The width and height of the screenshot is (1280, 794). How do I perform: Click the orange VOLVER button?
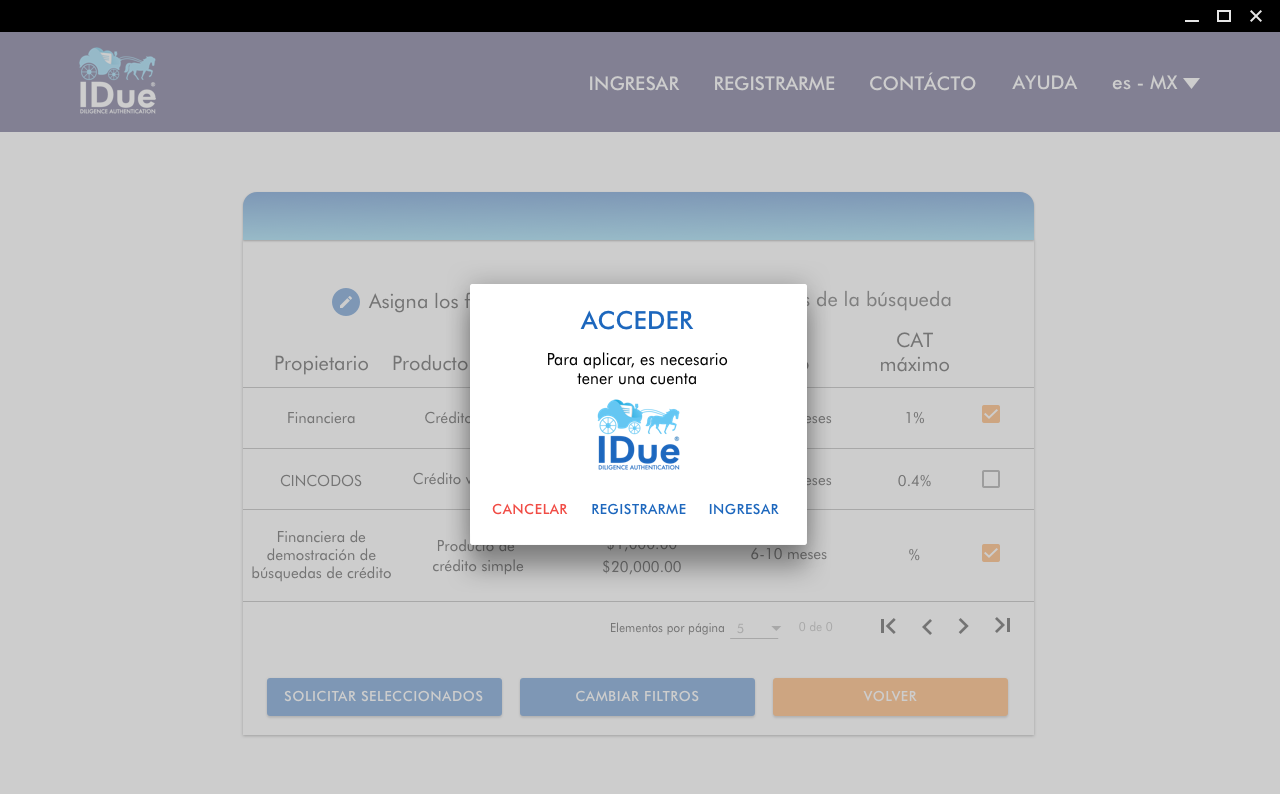click(890, 697)
